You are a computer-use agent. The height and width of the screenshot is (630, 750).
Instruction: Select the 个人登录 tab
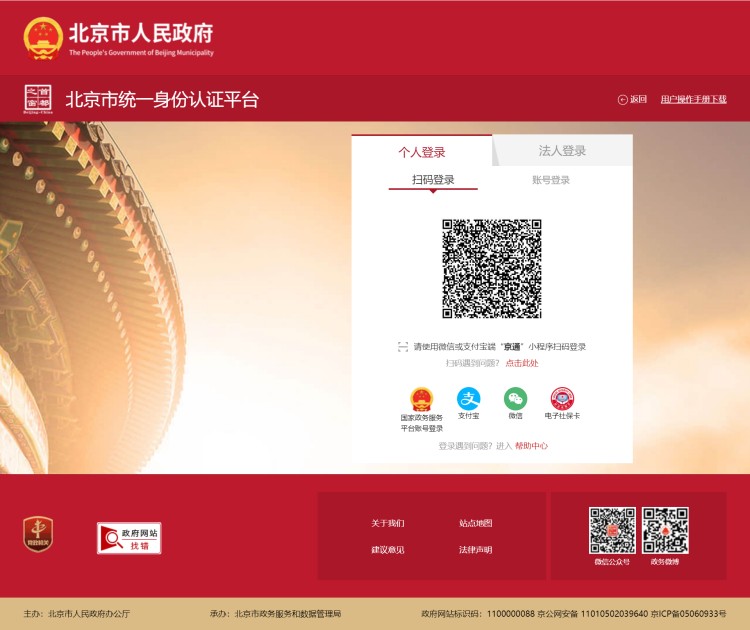click(x=422, y=152)
